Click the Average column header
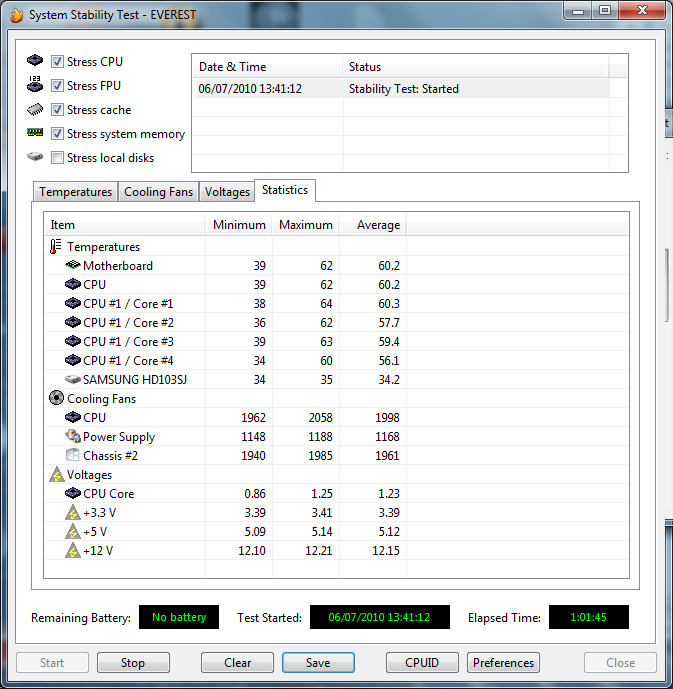This screenshot has width=673, height=689. (x=377, y=225)
